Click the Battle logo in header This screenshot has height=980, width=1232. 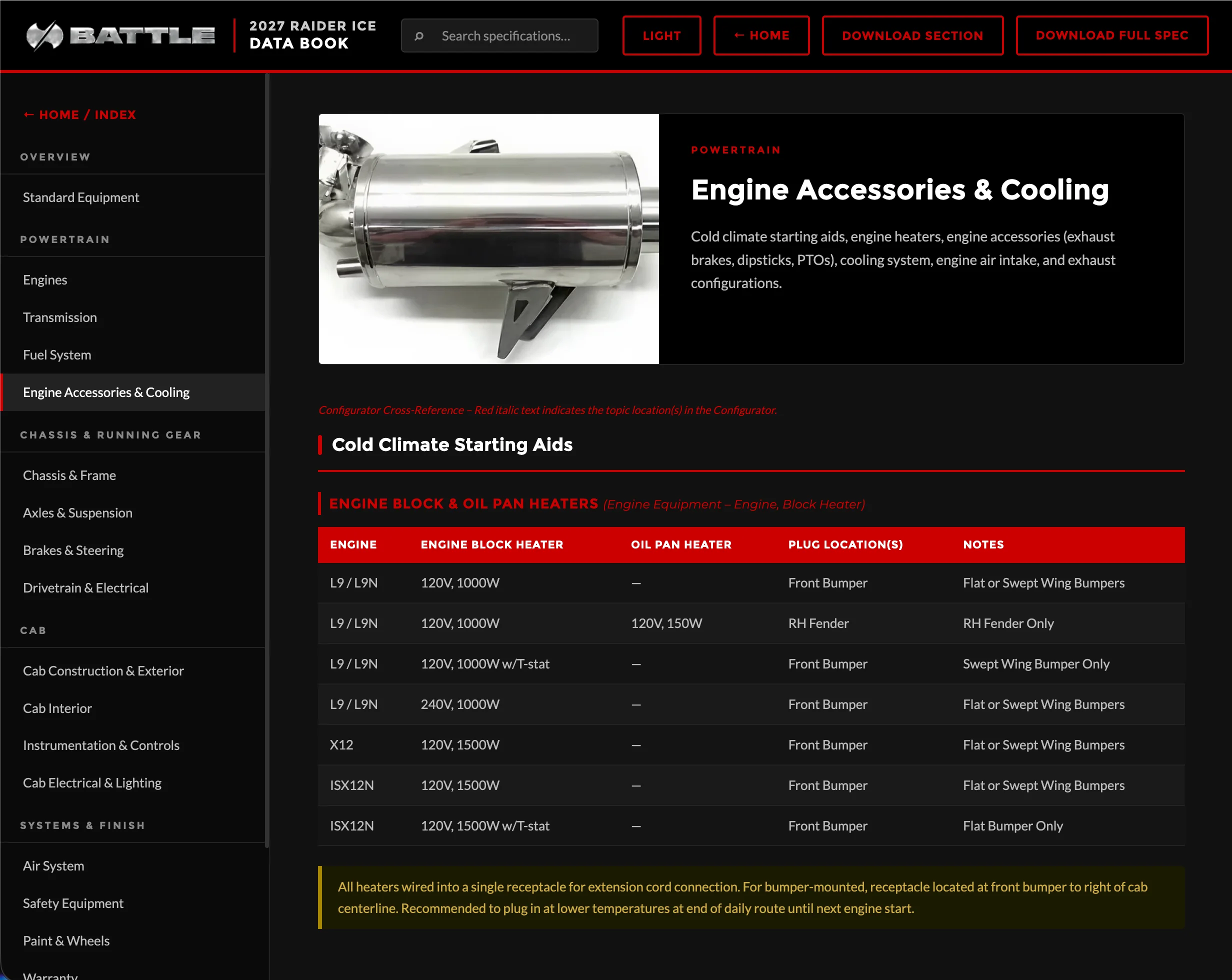120,35
